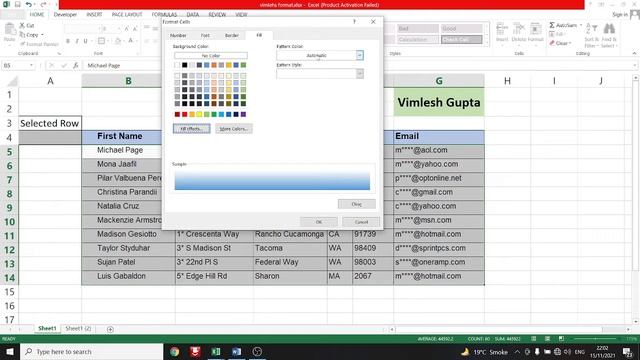Viewport: 640px width, 360px height.
Task: Open the Clipboard group dialog launcher
Action: [59, 53]
